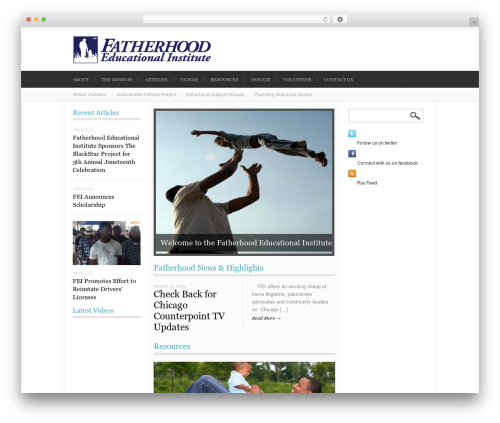Click the Latest Videos heading

93,310
